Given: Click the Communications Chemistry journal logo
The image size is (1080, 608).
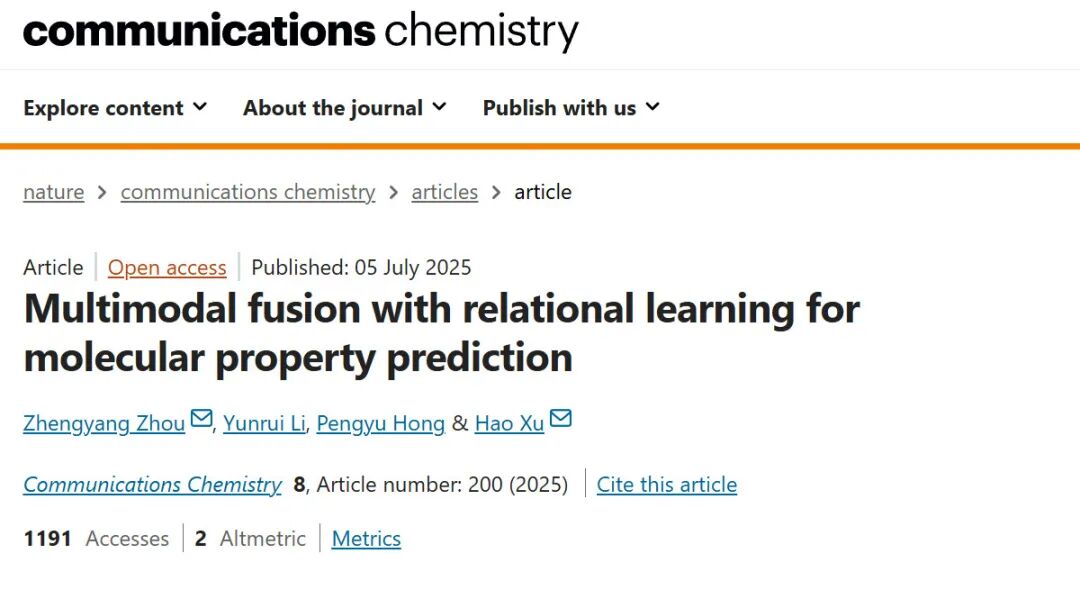Looking at the screenshot, I should click(301, 31).
